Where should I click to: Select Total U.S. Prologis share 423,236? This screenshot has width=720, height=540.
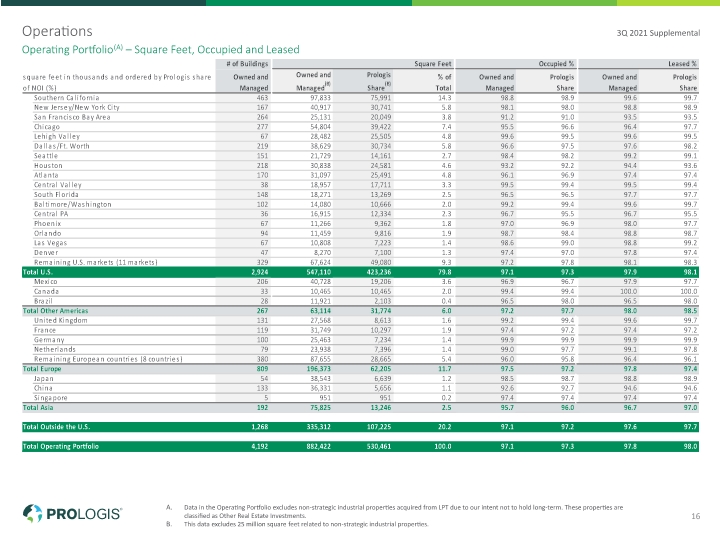[379, 272]
